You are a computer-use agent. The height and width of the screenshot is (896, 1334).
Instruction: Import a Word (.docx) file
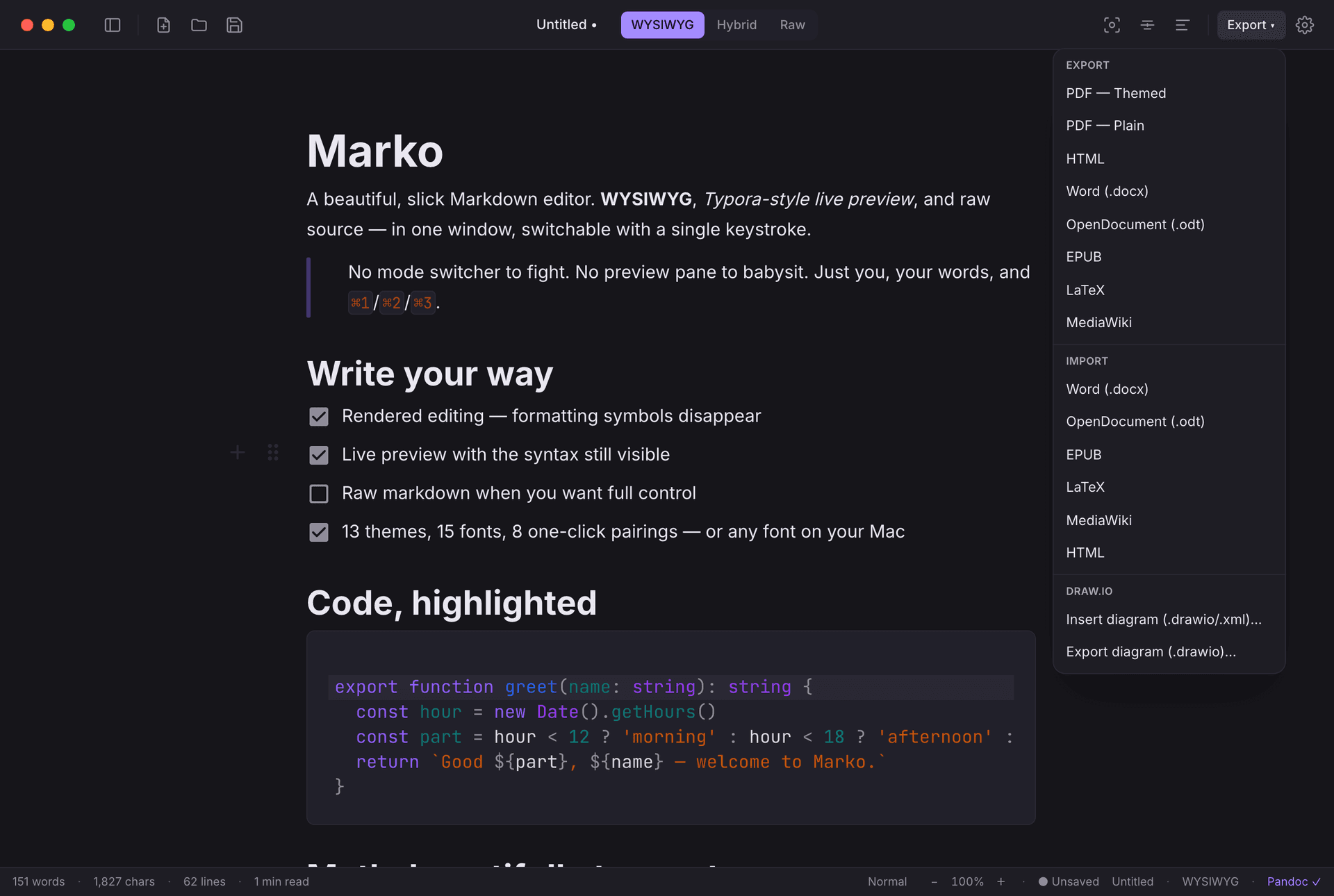[1169, 389]
